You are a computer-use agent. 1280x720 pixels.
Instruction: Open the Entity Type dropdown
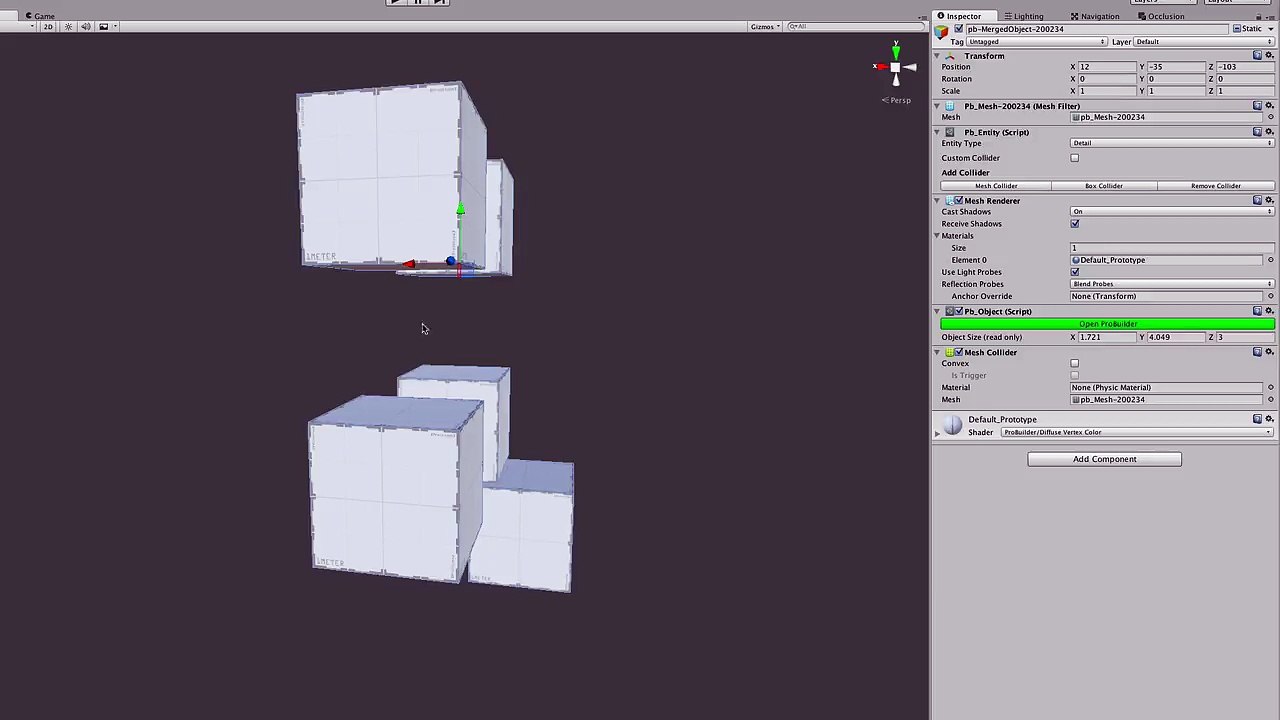pos(1172,143)
